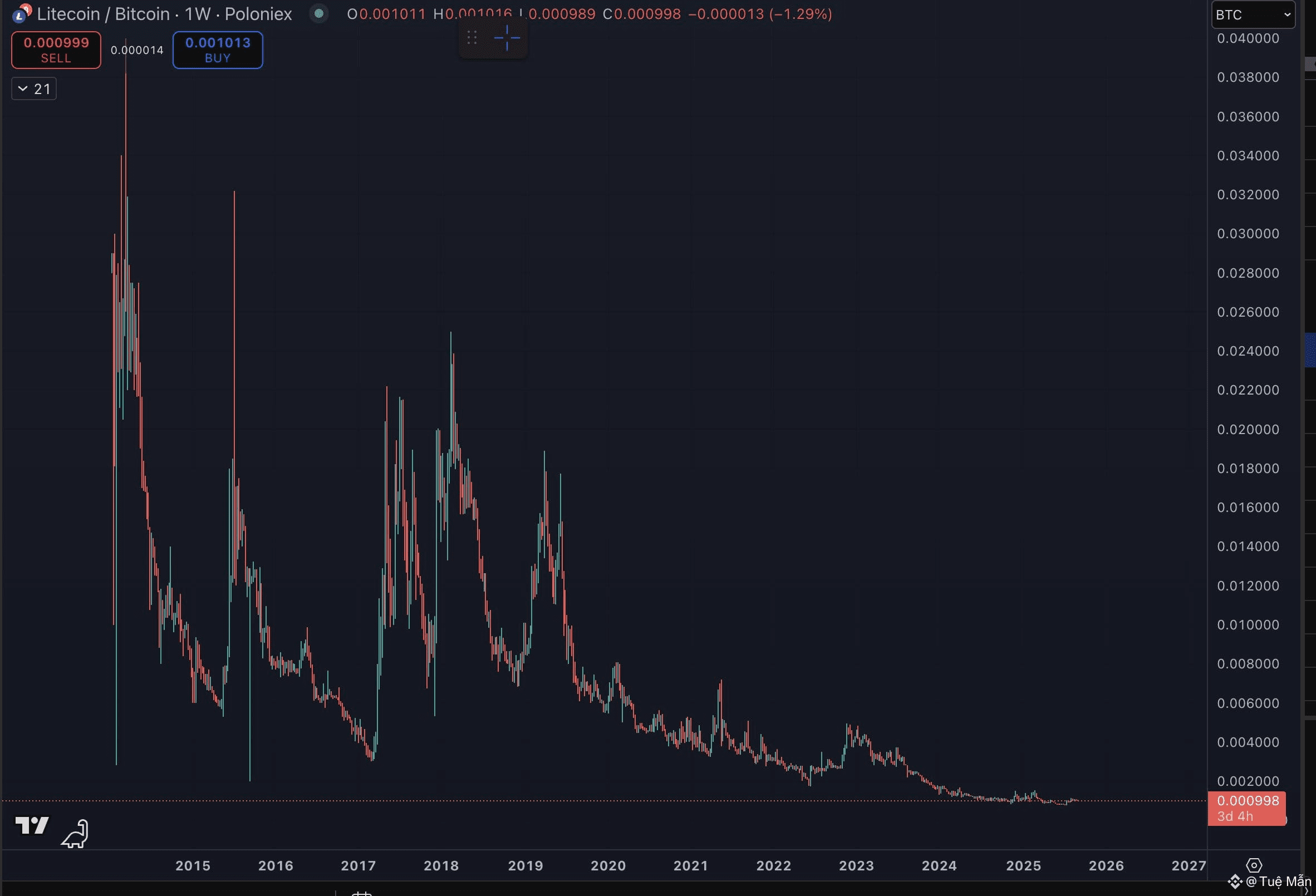This screenshot has height=896, width=1316.
Task: Click the 2025 label on time axis
Action: (x=1024, y=865)
